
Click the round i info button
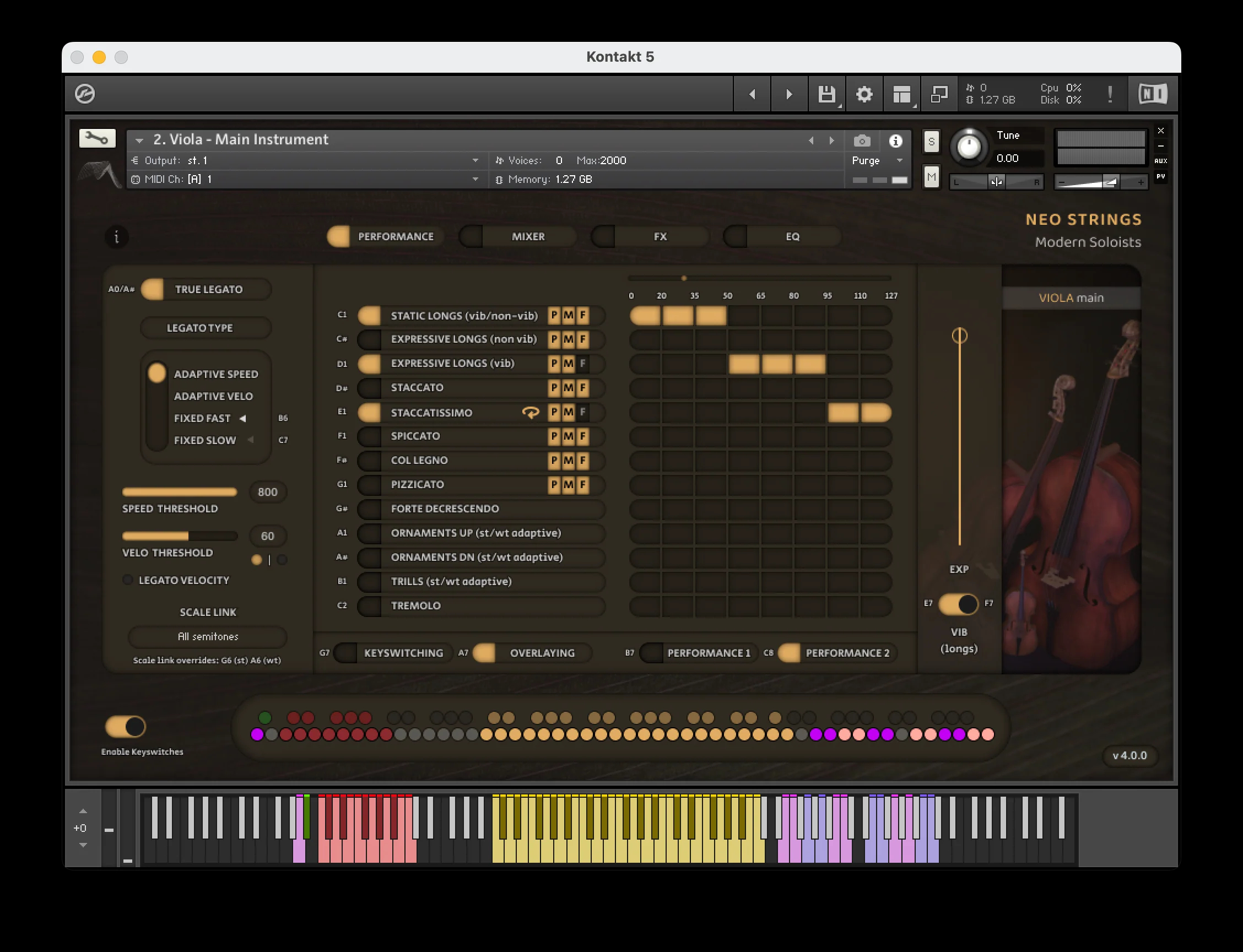117,236
